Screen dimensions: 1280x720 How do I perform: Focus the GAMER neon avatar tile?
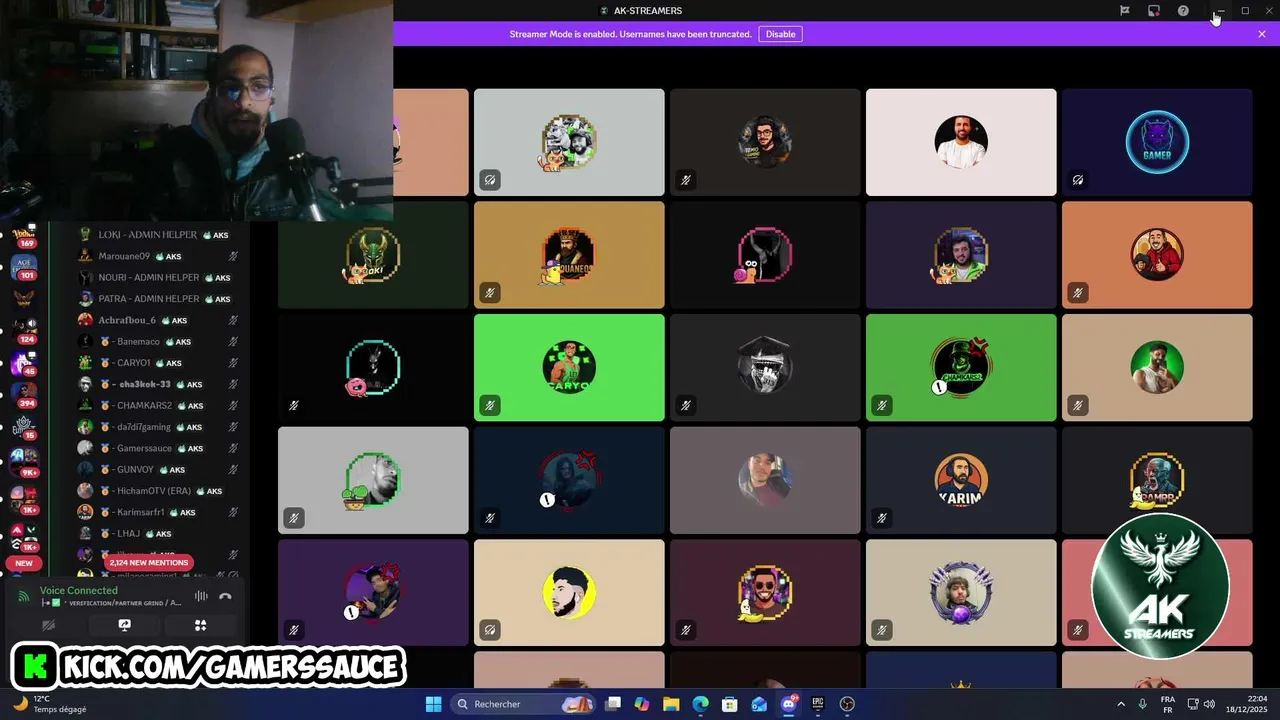[x=1157, y=142]
